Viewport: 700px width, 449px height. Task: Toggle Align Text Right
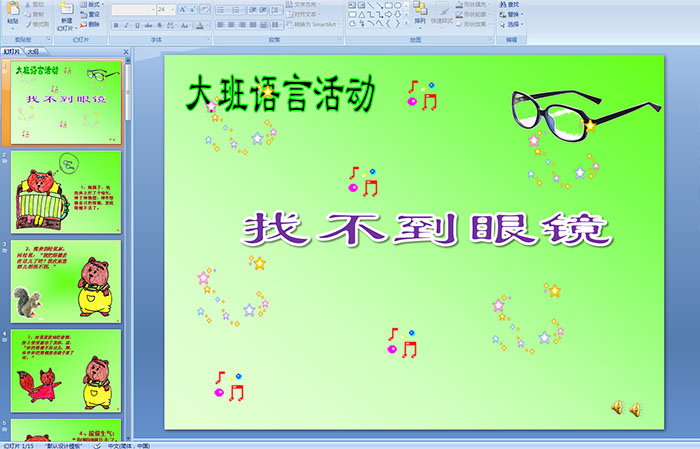click(242, 25)
